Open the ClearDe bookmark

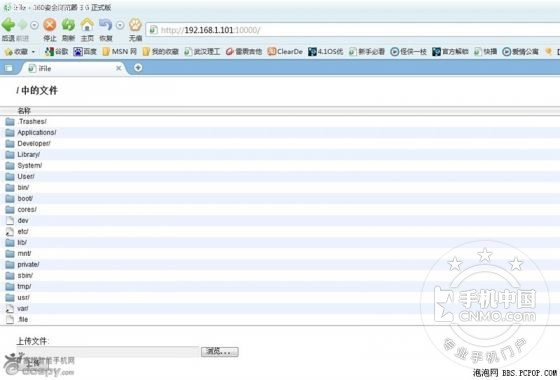(285, 52)
